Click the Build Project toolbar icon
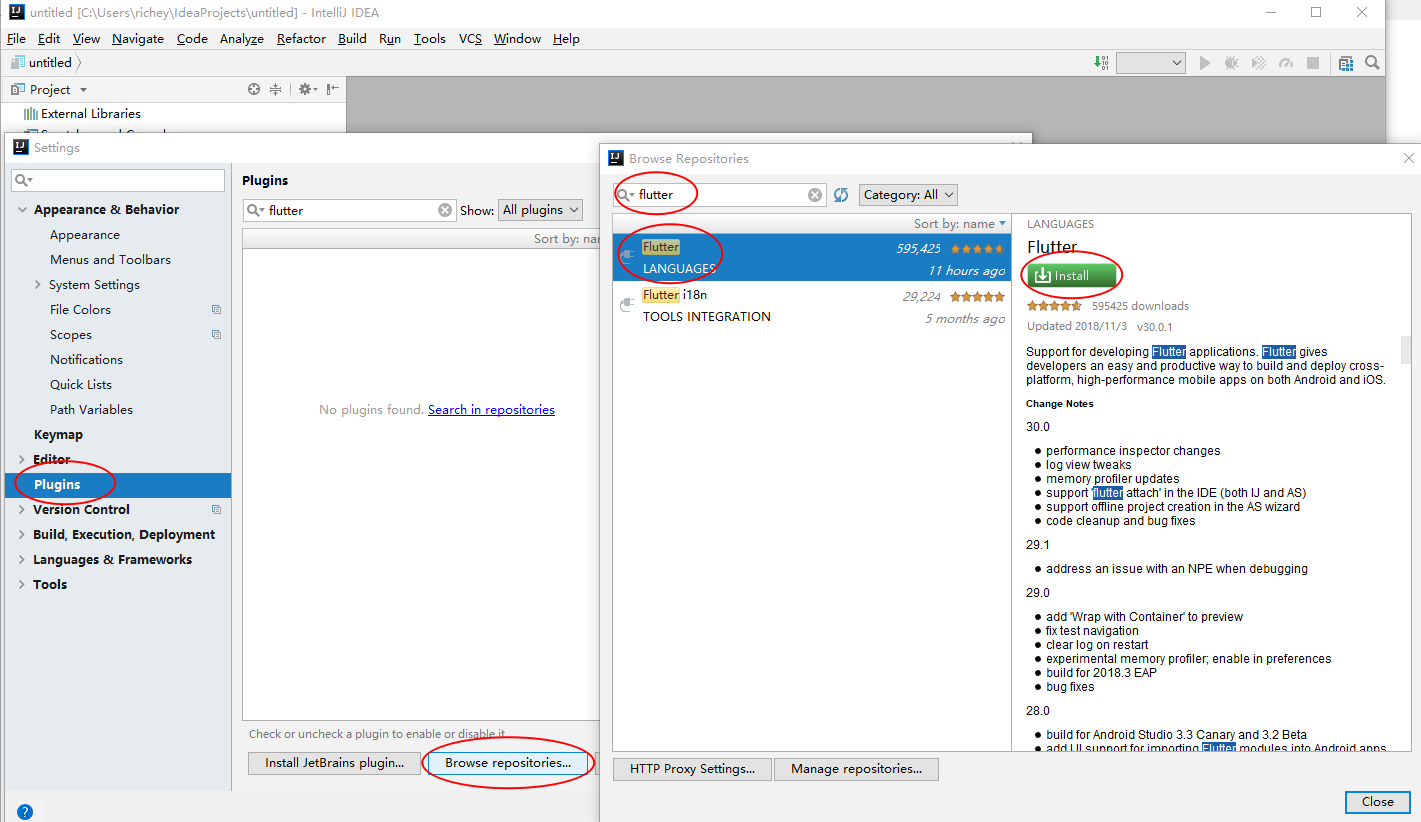The width and height of the screenshot is (1421, 822). [1103, 63]
